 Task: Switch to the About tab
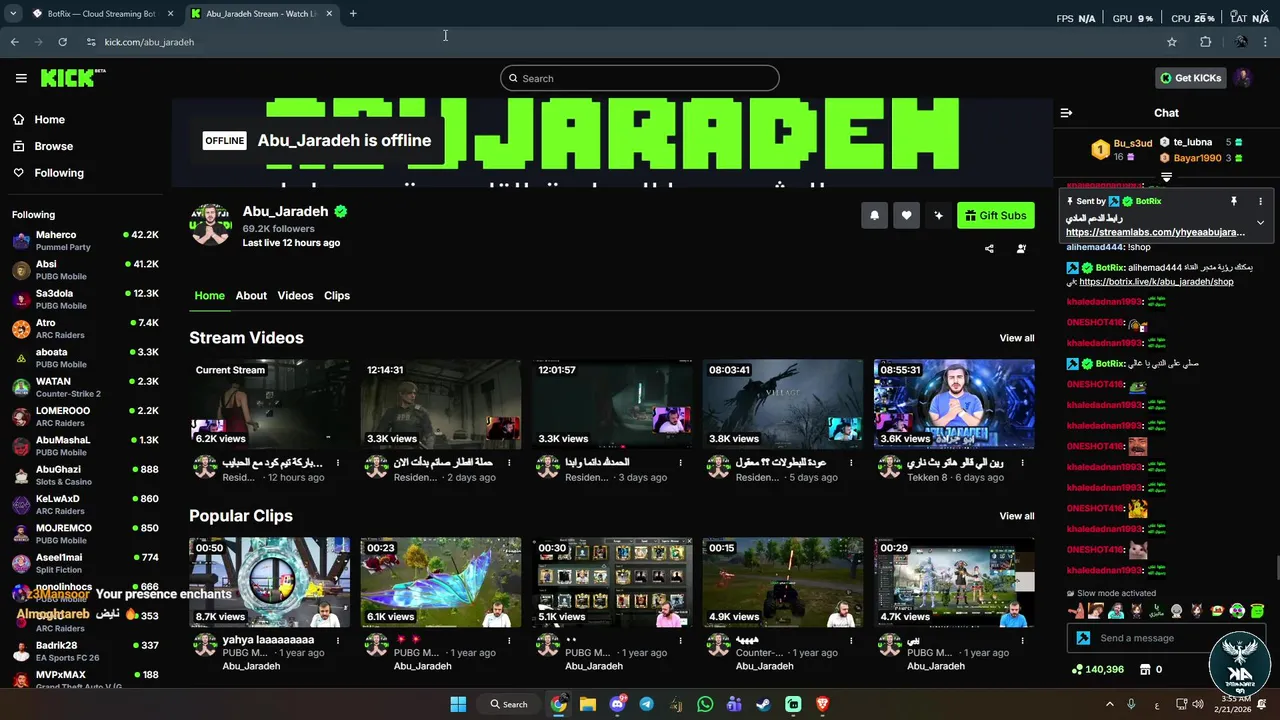tap(251, 295)
